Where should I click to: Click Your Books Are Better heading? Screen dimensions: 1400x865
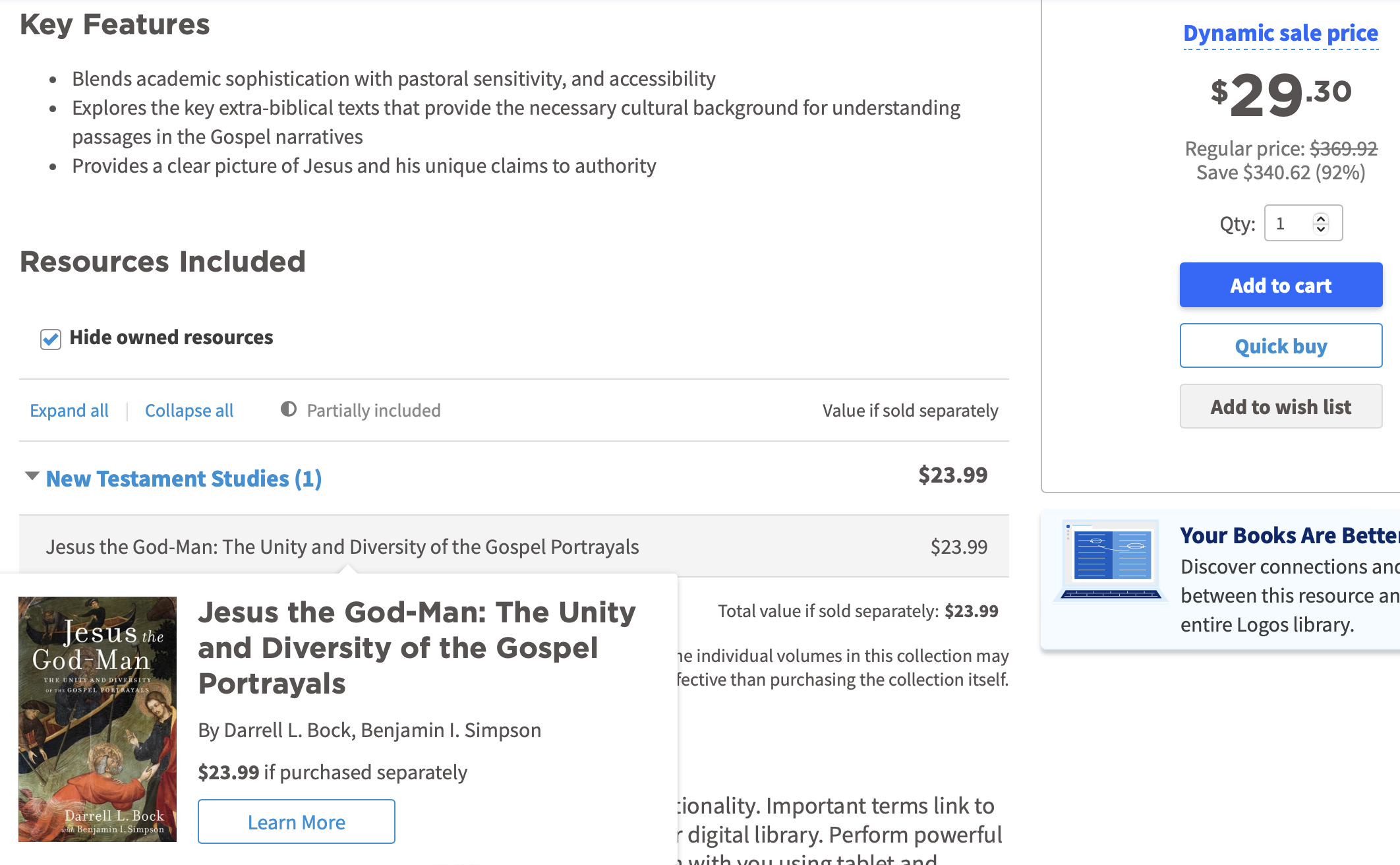pyautogui.click(x=1289, y=535)
